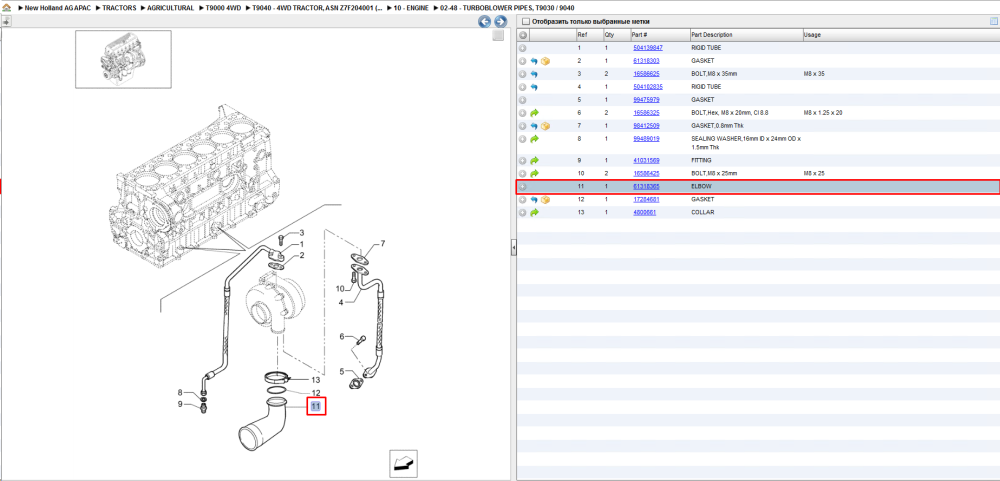
Task: Click the circle icon for ref 1 RIGID TUBE
Action: (x=522, y=48)
